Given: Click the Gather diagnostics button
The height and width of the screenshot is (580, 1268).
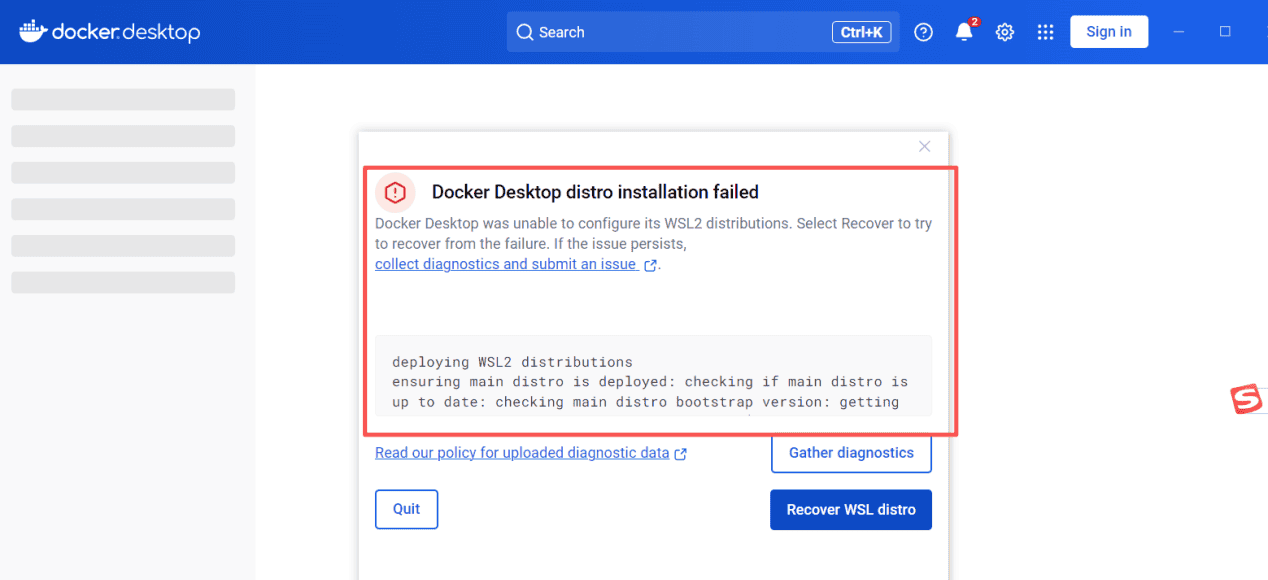Looking at the screenshot, I should tap(851, 453).
